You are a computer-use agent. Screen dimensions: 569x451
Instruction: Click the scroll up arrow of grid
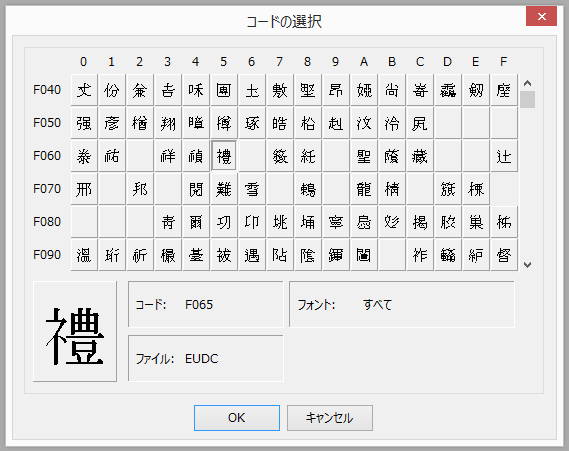click(x=527, y=83)
